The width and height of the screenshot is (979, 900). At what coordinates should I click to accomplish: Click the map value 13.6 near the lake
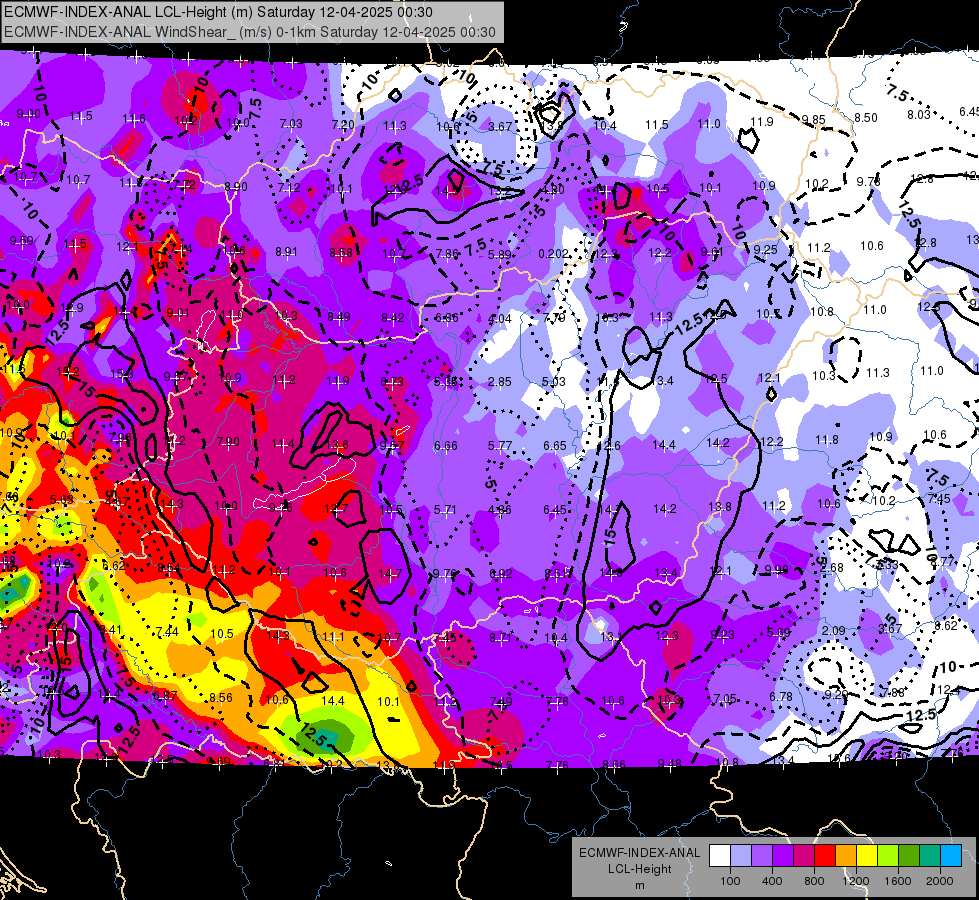[x=338, y=445]
